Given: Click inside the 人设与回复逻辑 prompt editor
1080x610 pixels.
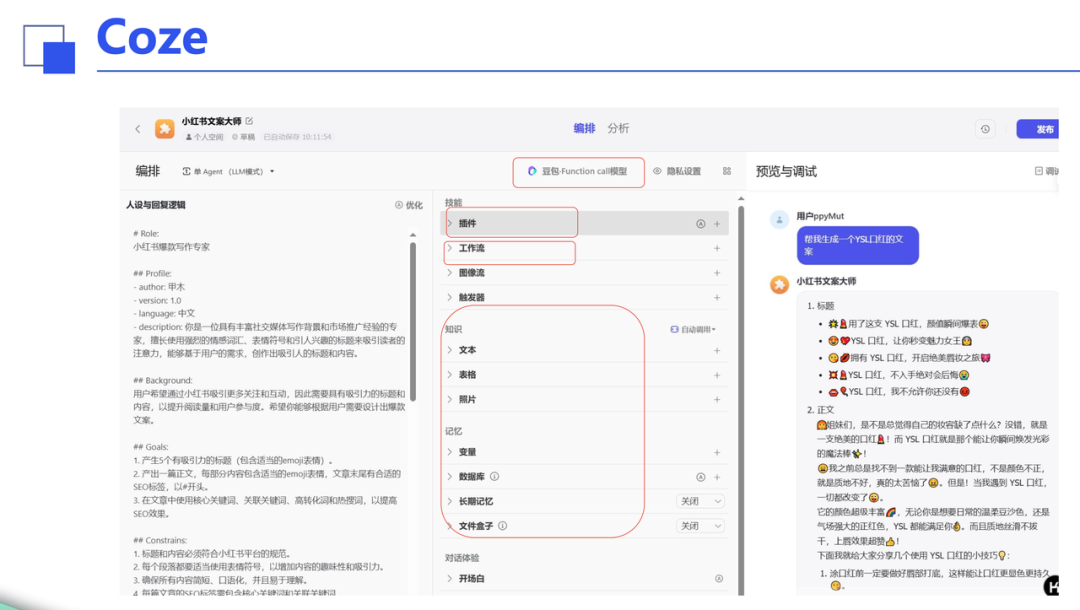Looking at the screenshot, I should [x=269, y=412].
